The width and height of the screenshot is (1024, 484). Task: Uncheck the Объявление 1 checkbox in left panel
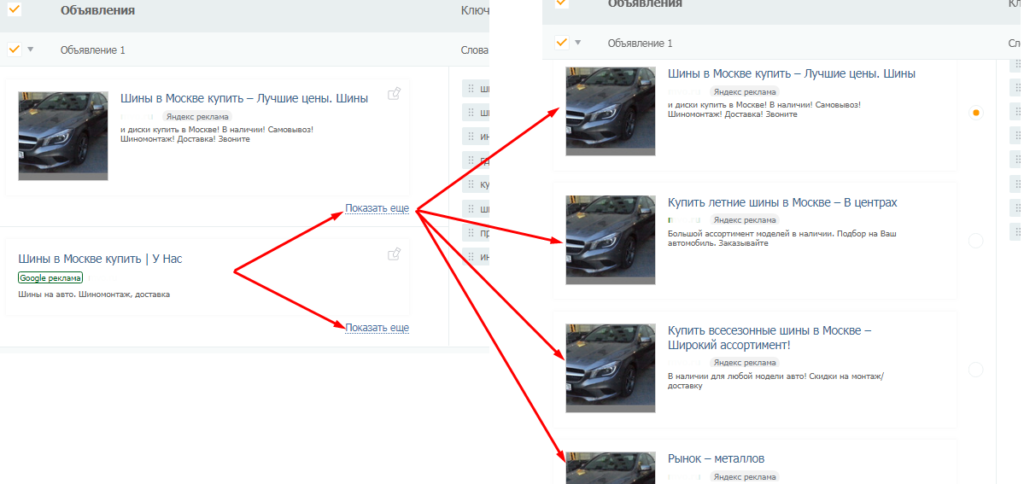point(14,47)
